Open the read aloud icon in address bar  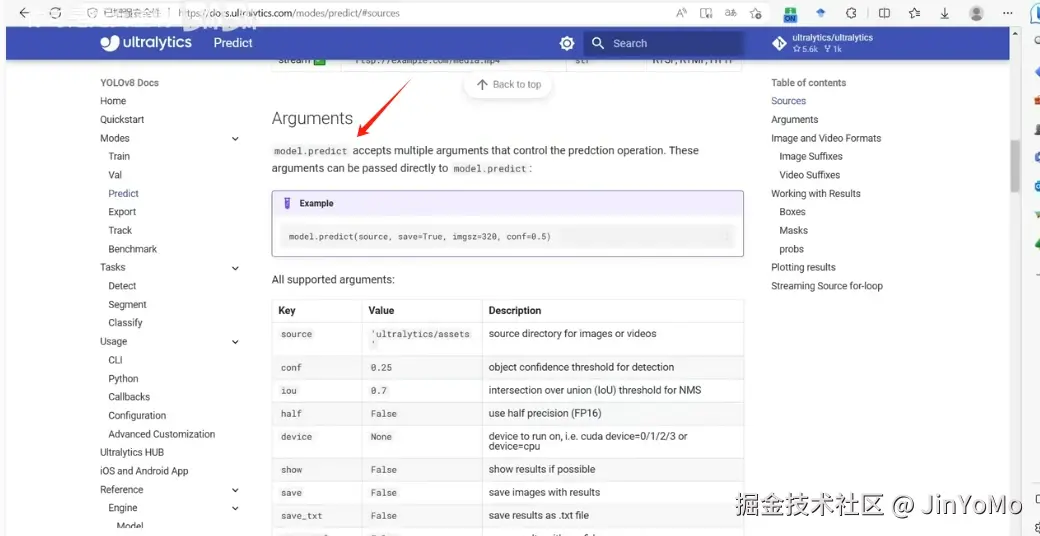click(681, 13)
